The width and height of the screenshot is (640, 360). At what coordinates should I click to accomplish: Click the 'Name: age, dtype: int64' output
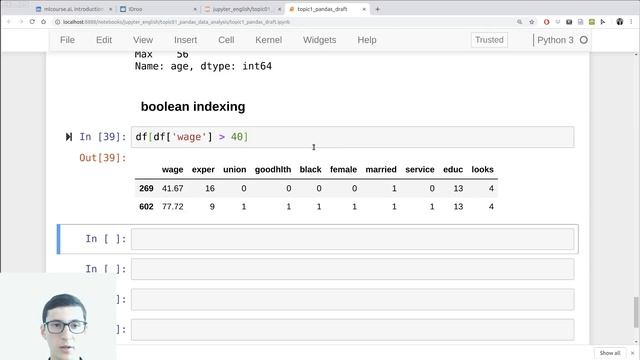click(x=203, y=66)
